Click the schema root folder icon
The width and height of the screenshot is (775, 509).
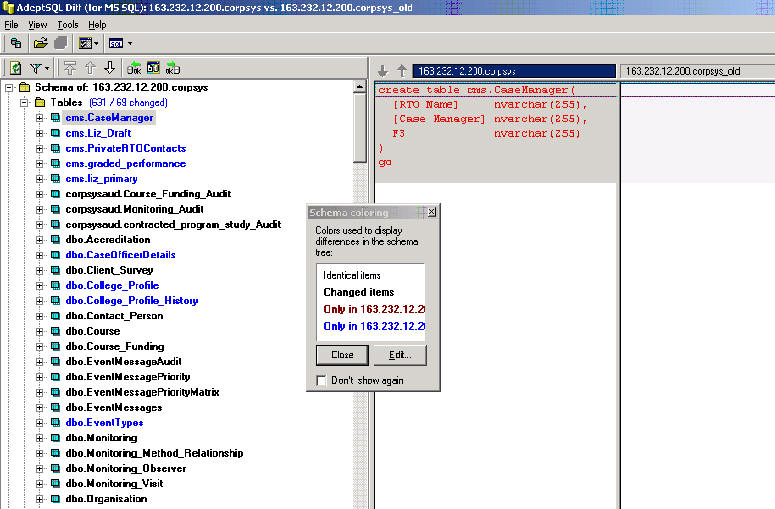tap(25, 87)
